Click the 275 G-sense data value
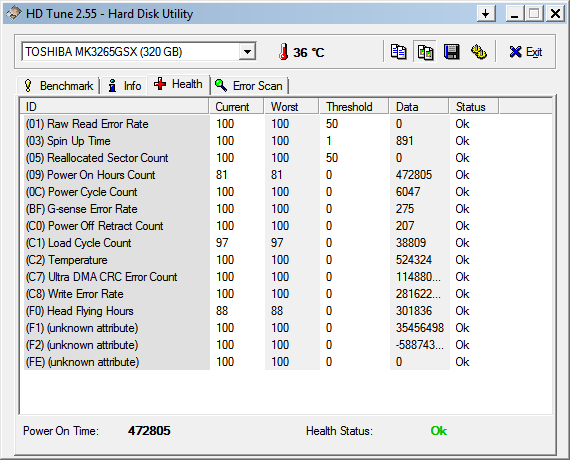 pyautogui.click(x=405, y=209)
